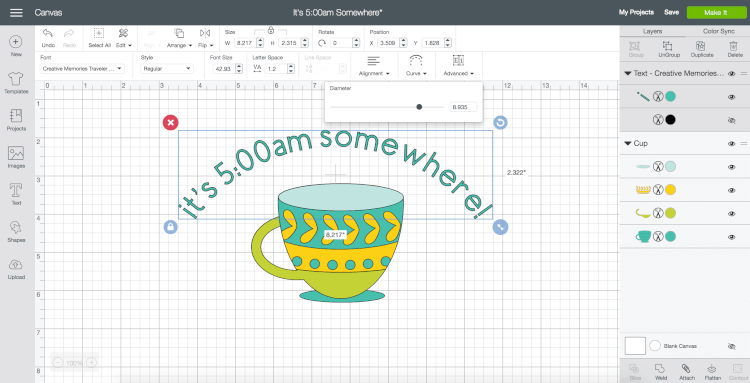The image size is (750, 383).
Task: Switch to the Layers tab
Action: (x=652, y=31)
